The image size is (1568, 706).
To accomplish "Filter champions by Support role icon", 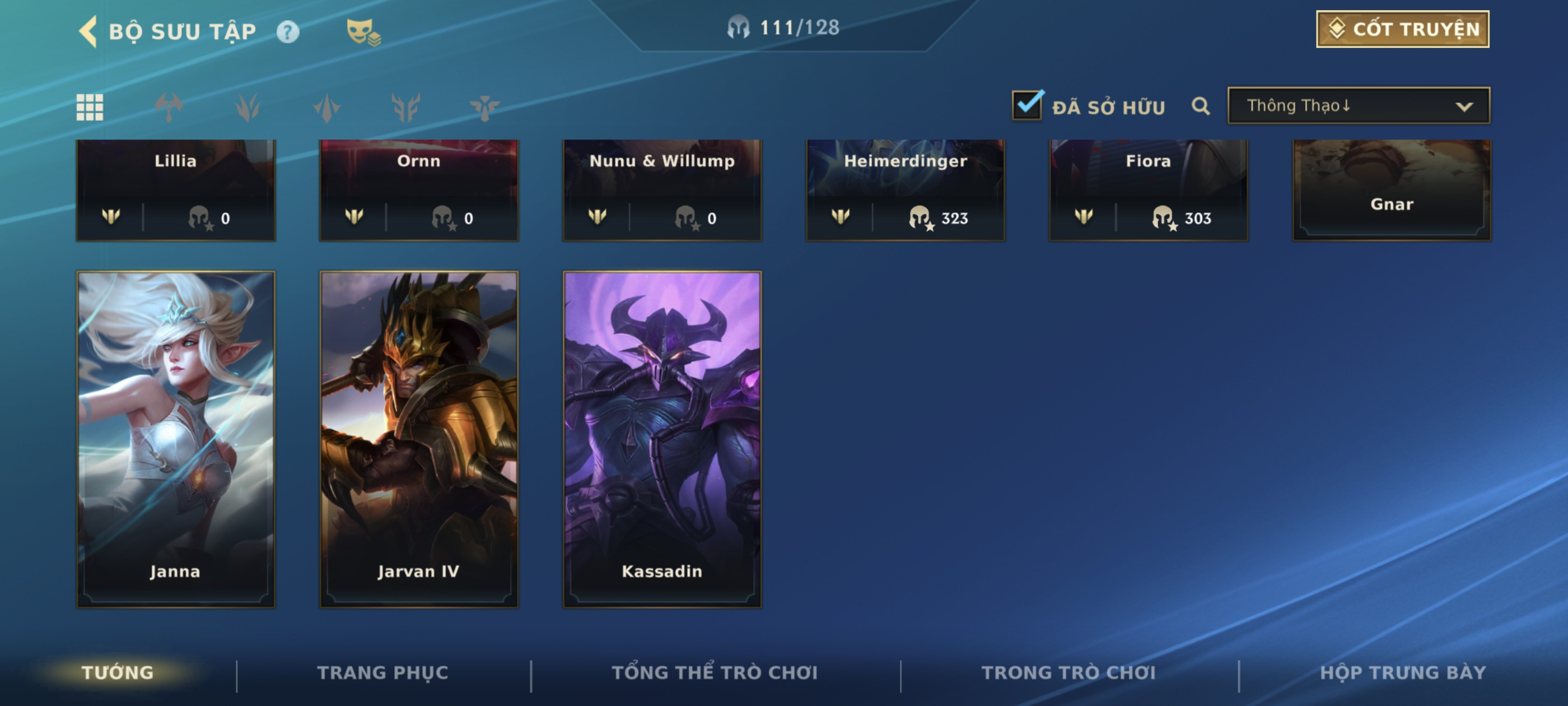I will (x=484, y=108).
